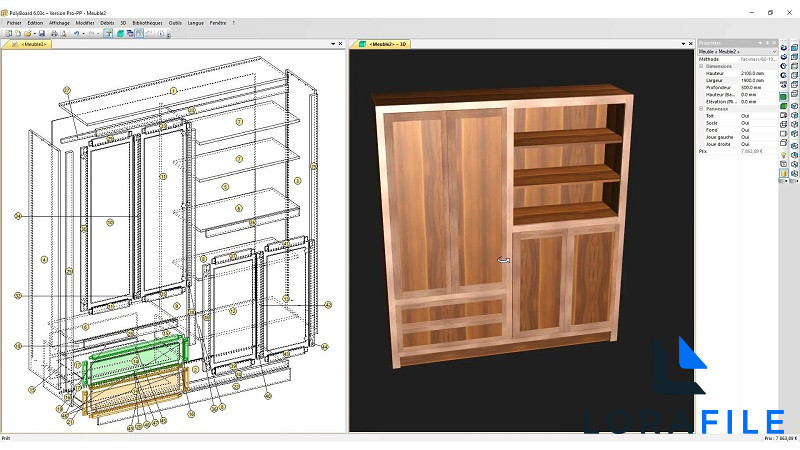This screenshot has width=800, height=450.
Task: Toggle the Joue droite Oui value
Action: point(745,144)
